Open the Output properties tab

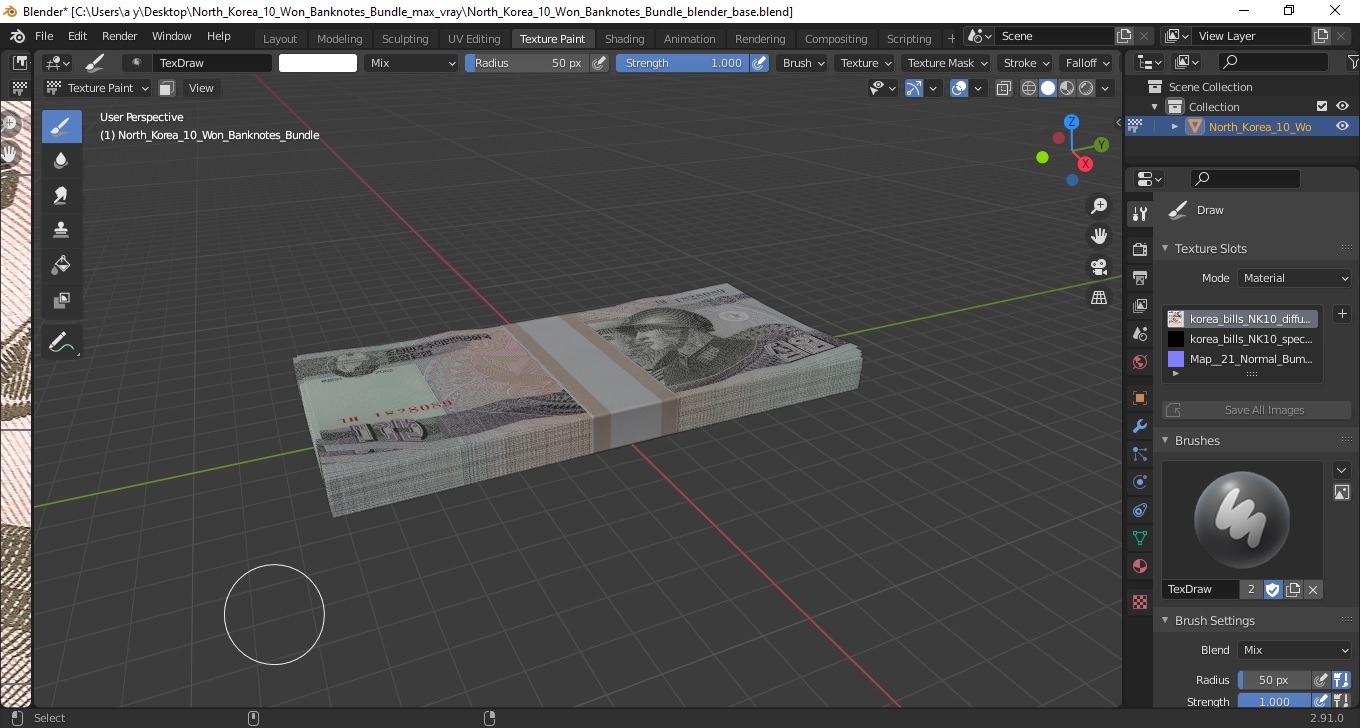(1139, 277)
